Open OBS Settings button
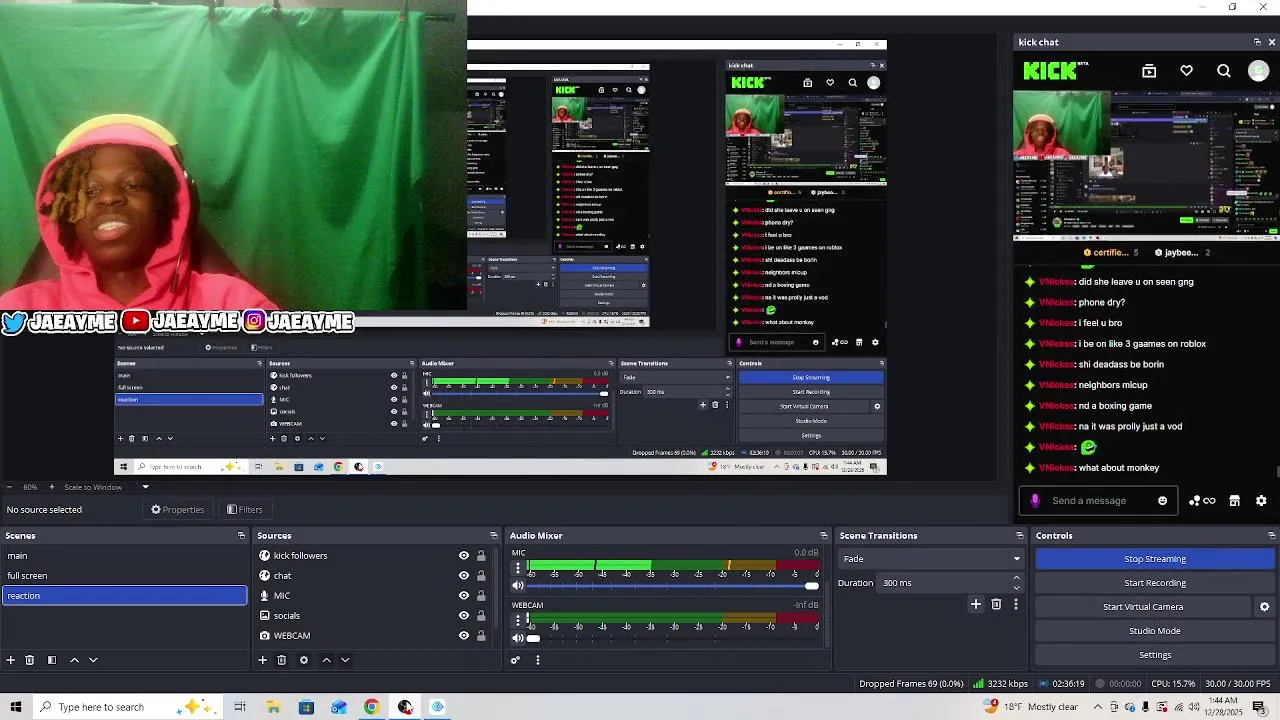This screenshot has height=720, width=1280. click(x=1155, y=655)
